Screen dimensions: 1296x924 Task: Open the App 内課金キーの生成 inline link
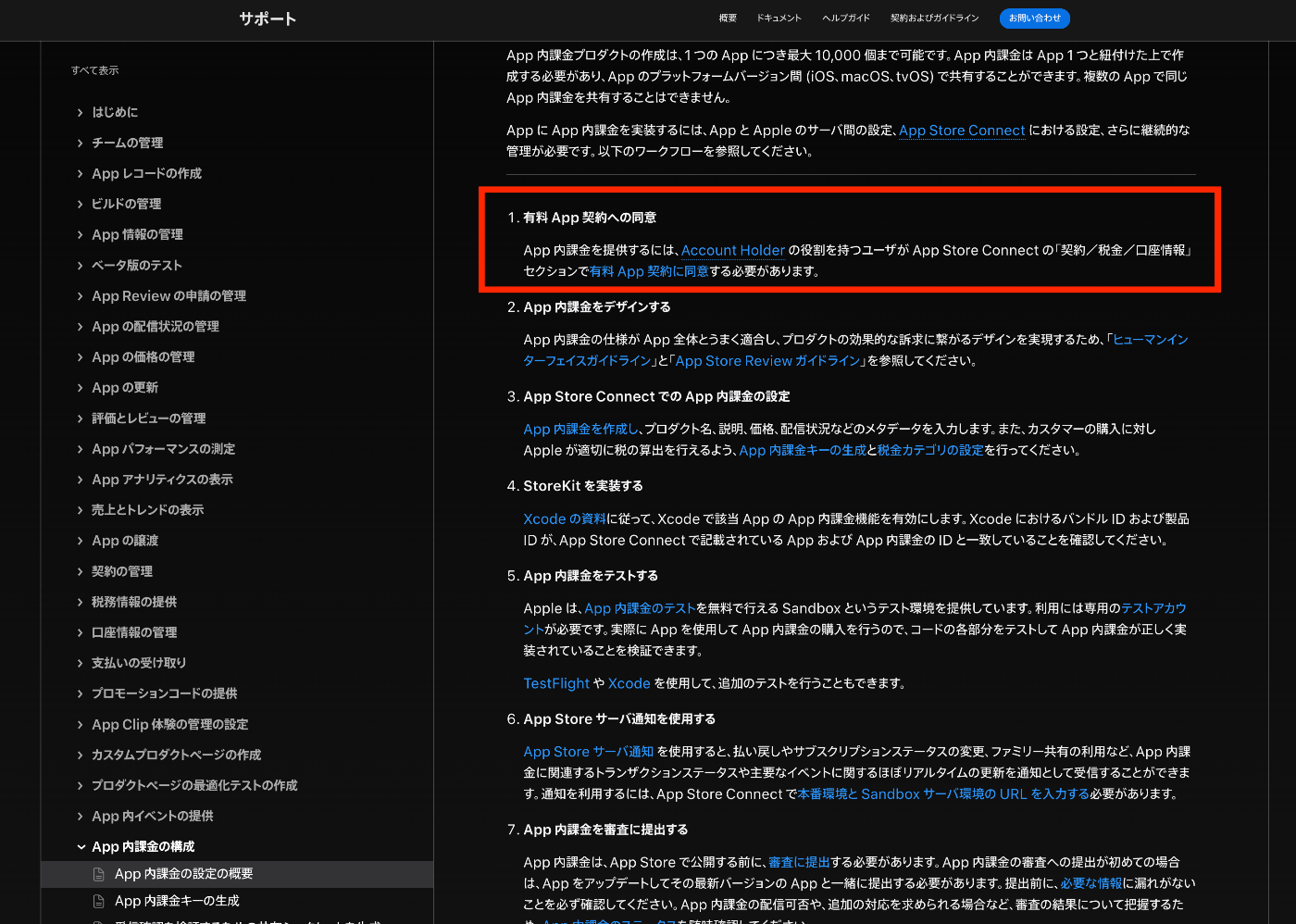[803, 450]
